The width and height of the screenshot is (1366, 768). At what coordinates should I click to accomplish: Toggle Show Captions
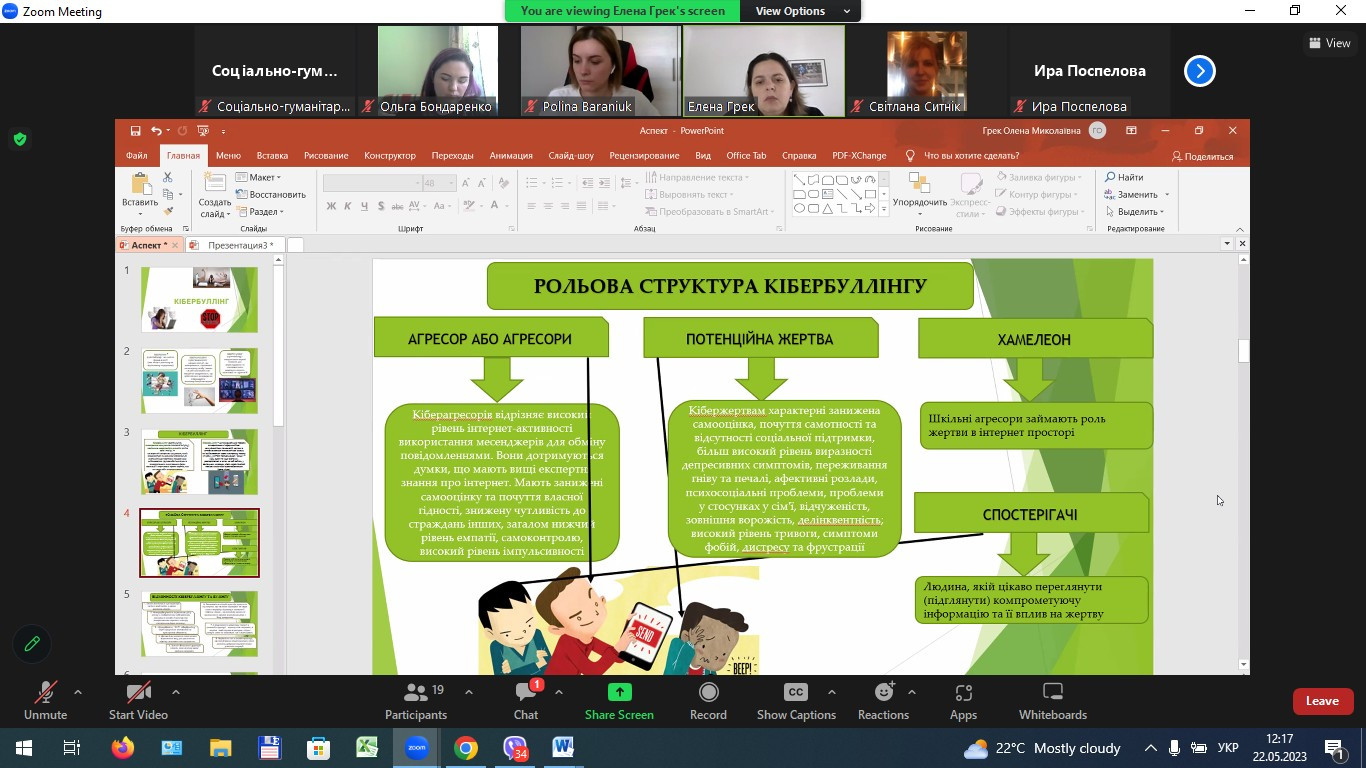click(x=796, y=700)
